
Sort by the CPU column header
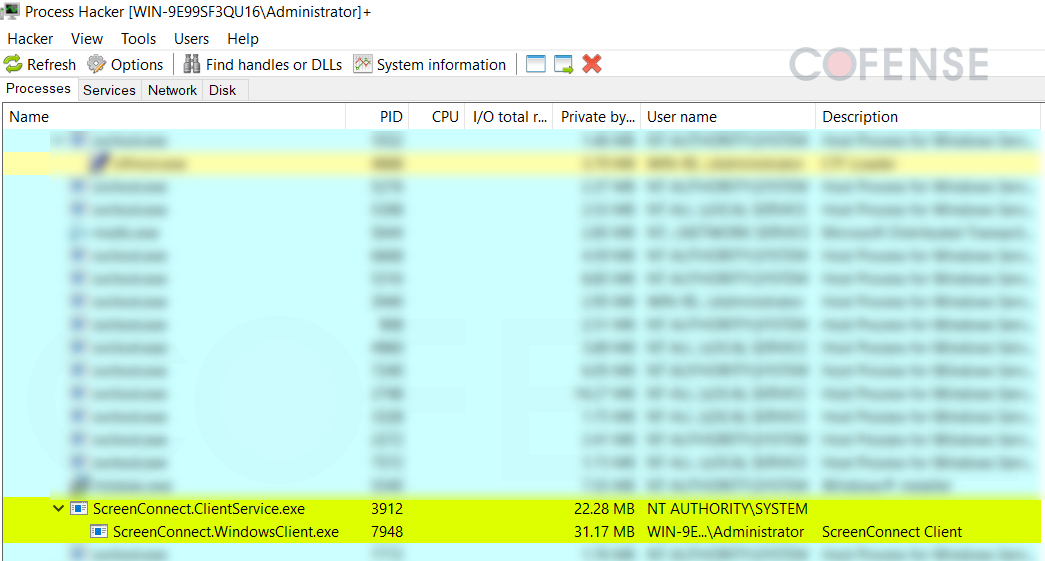click(437, 117)
